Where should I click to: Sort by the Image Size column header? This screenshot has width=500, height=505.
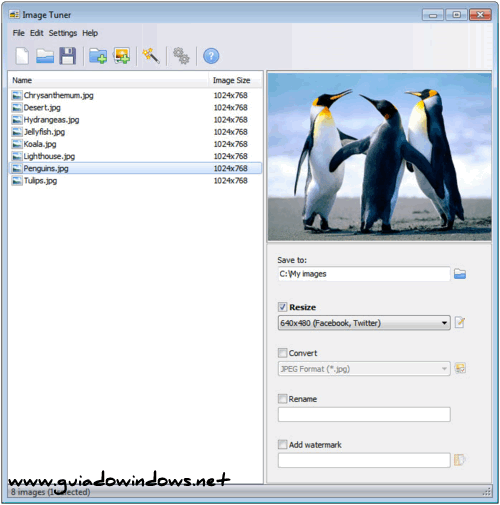[236, 80]
